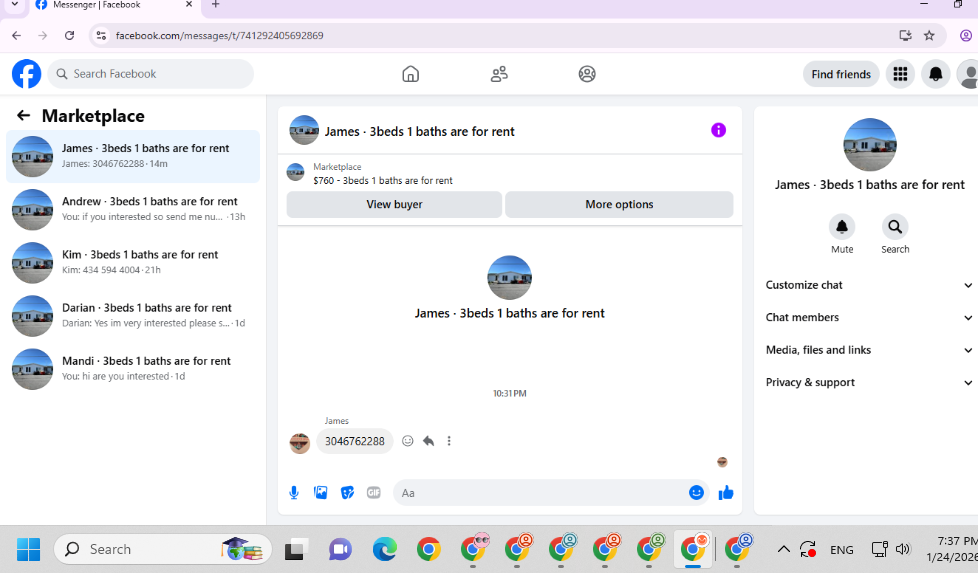978x573 pixels.
Task: Click the Find friends button
Action: tap(841, 74)
